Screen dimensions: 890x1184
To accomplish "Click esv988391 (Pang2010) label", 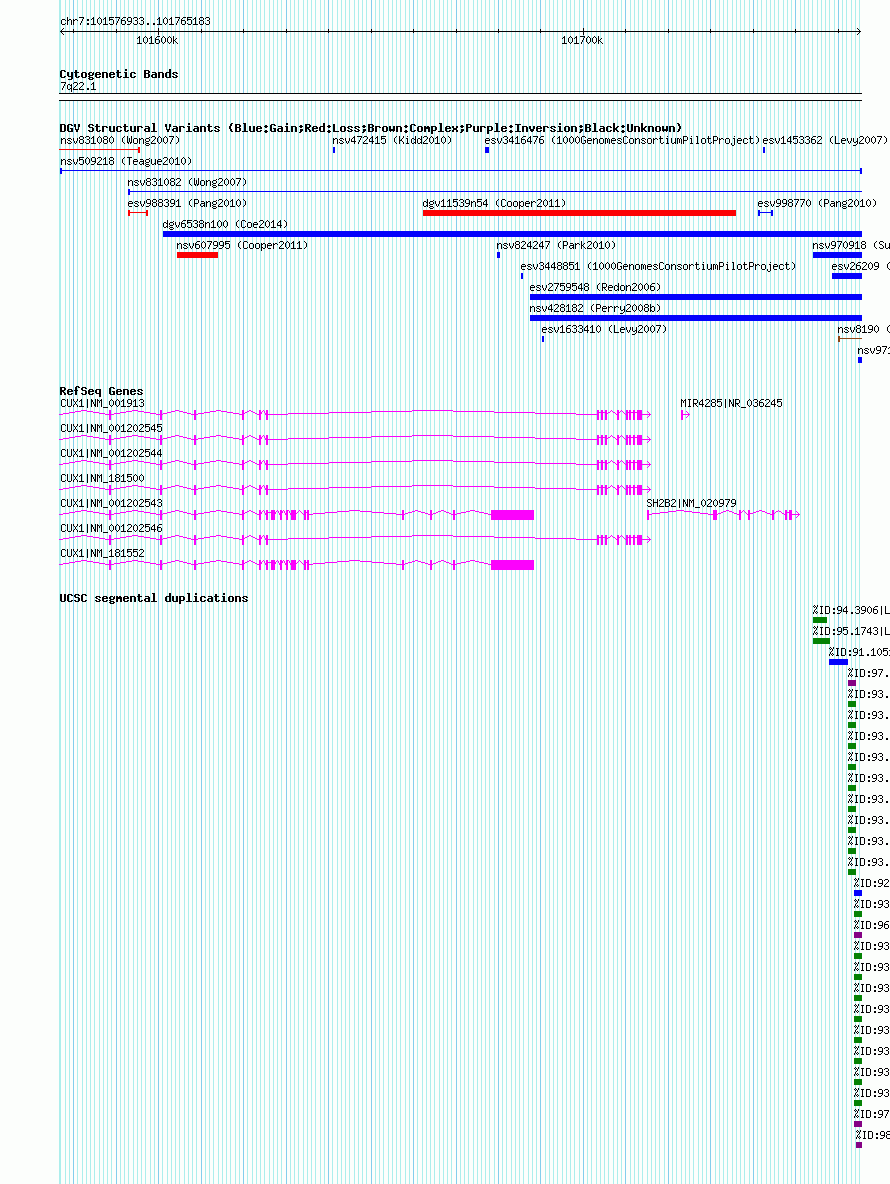I will pos(187,204).
